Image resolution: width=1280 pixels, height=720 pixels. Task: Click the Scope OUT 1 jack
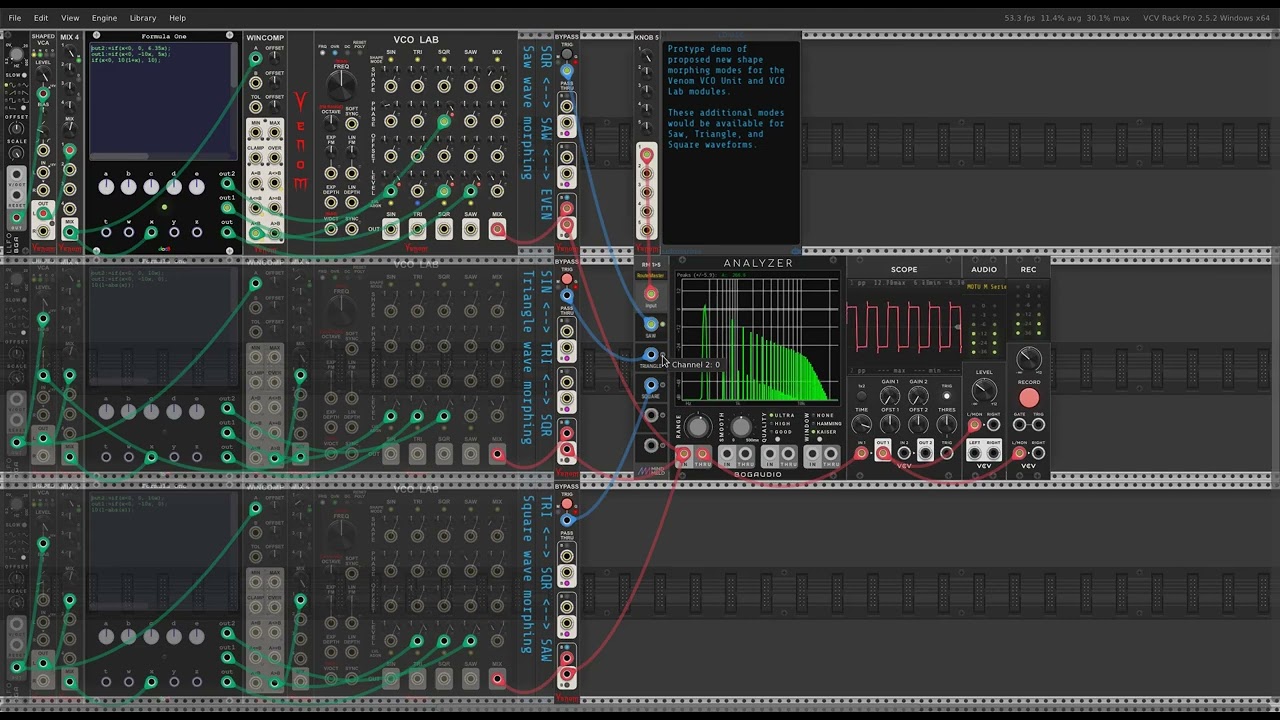883,453
